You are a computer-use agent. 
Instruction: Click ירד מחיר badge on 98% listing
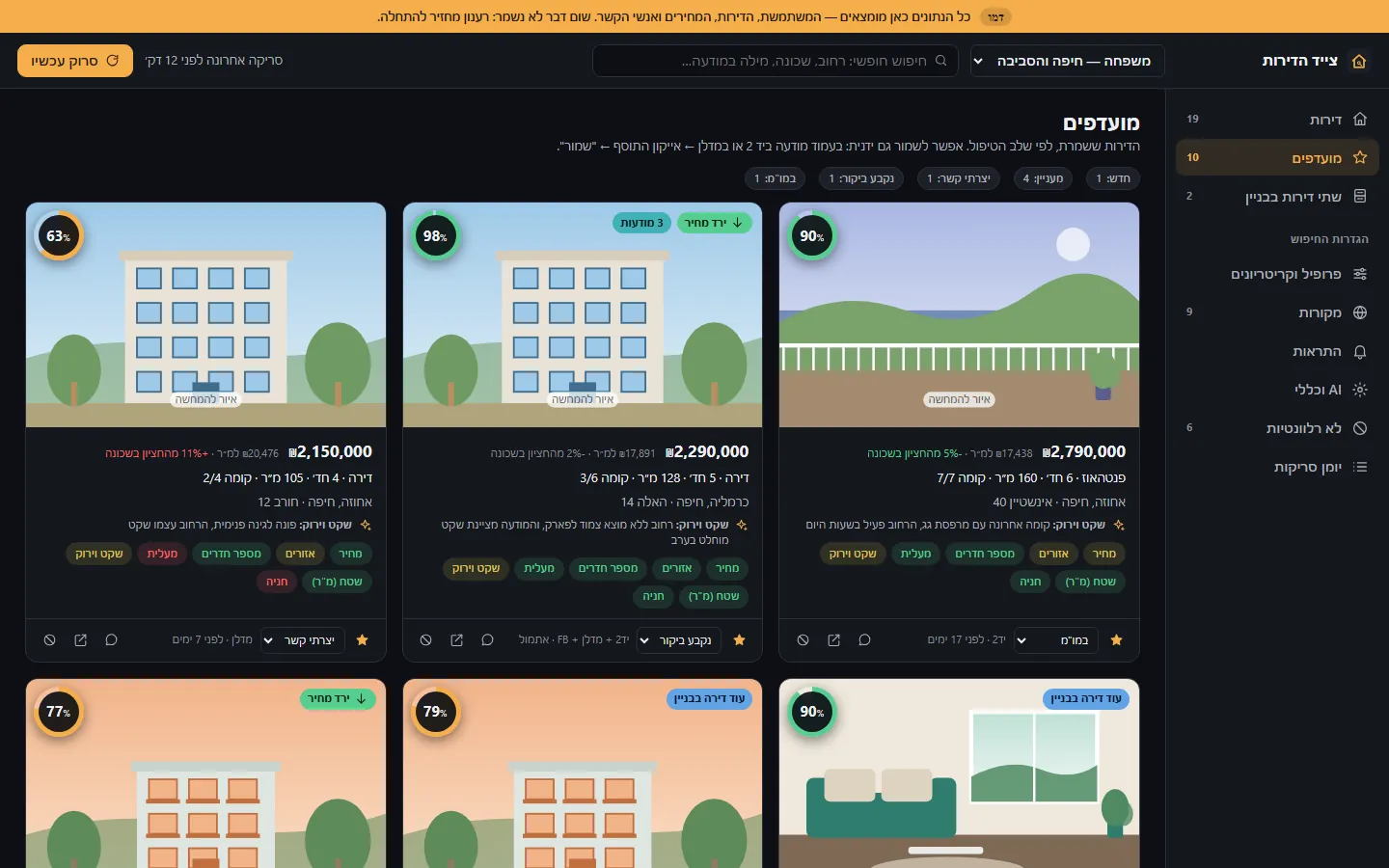714,223
